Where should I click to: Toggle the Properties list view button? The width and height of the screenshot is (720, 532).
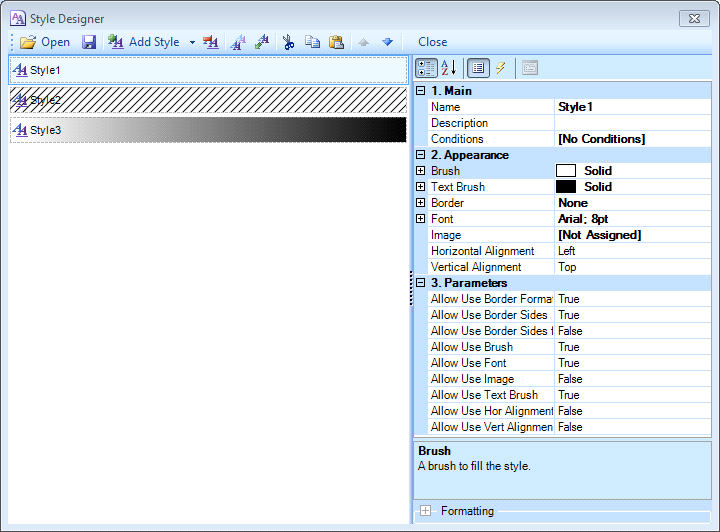pos(478,68)
